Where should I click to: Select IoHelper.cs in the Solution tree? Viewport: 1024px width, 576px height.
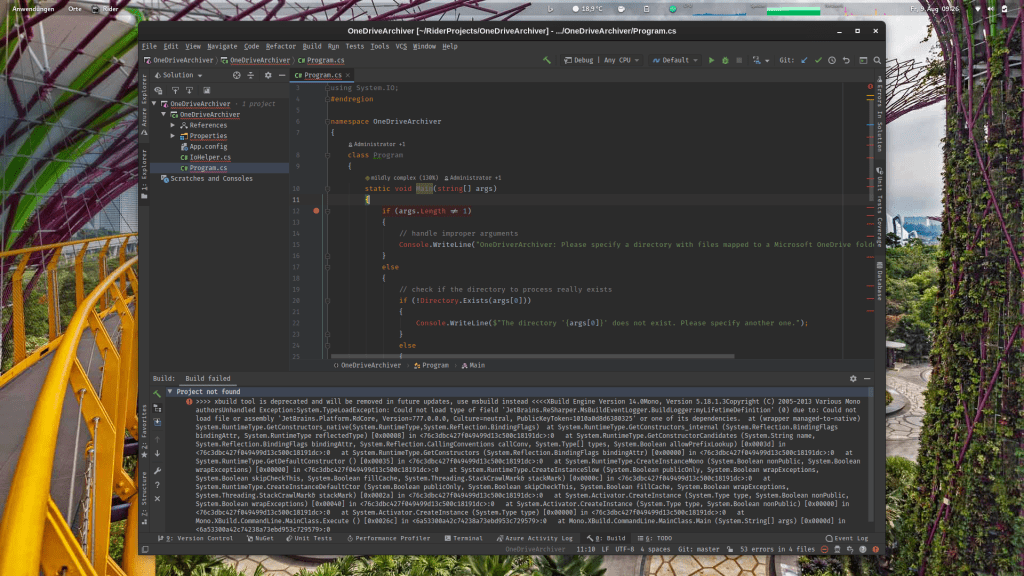point(209,157)
